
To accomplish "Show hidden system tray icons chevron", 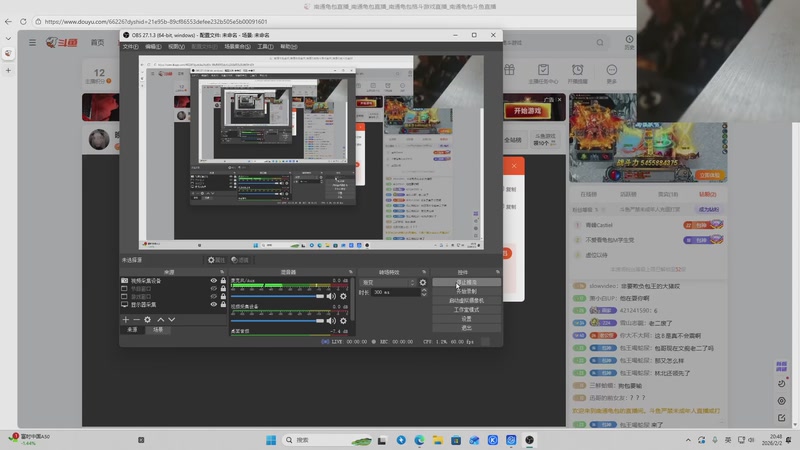I will point(688,440).
